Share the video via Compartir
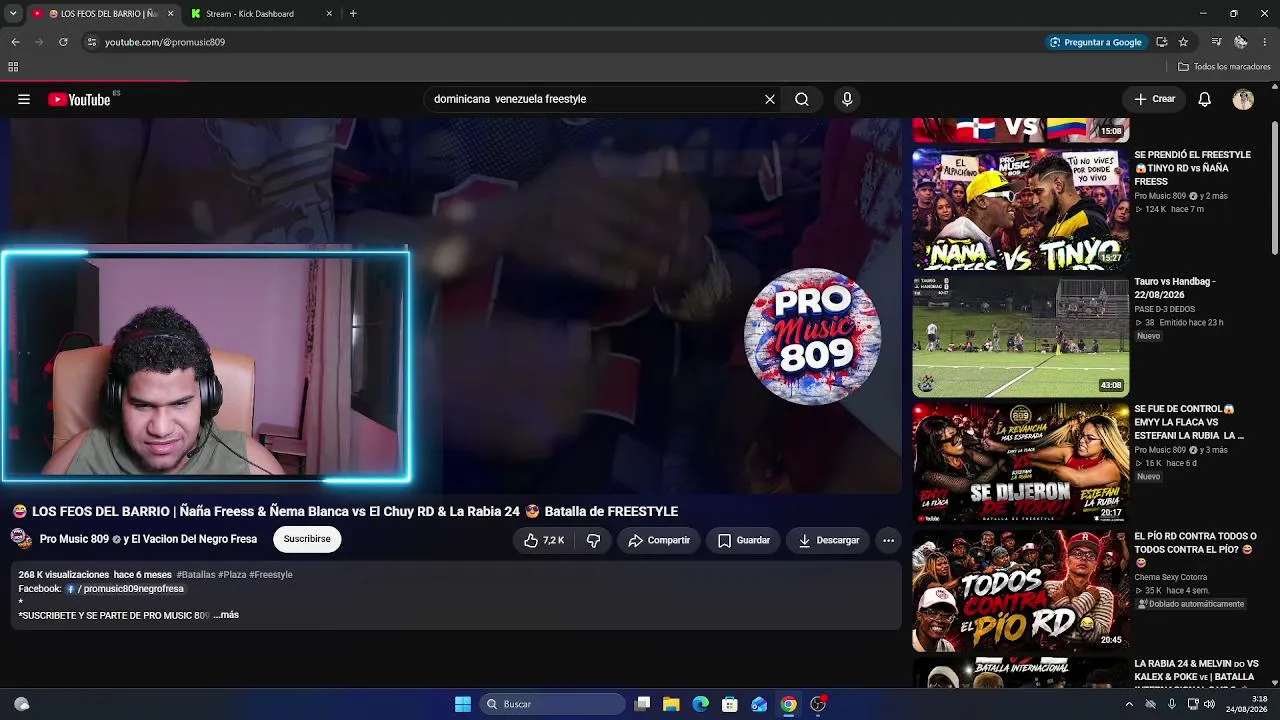 [x=659, y=540]
